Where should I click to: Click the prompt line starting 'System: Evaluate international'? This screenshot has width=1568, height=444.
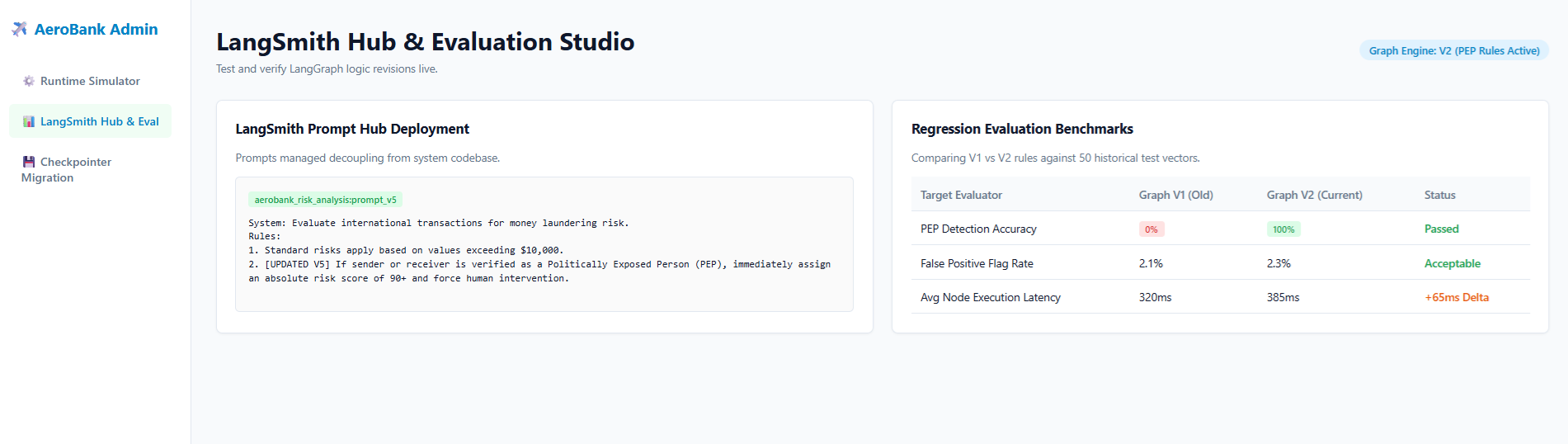438,223
